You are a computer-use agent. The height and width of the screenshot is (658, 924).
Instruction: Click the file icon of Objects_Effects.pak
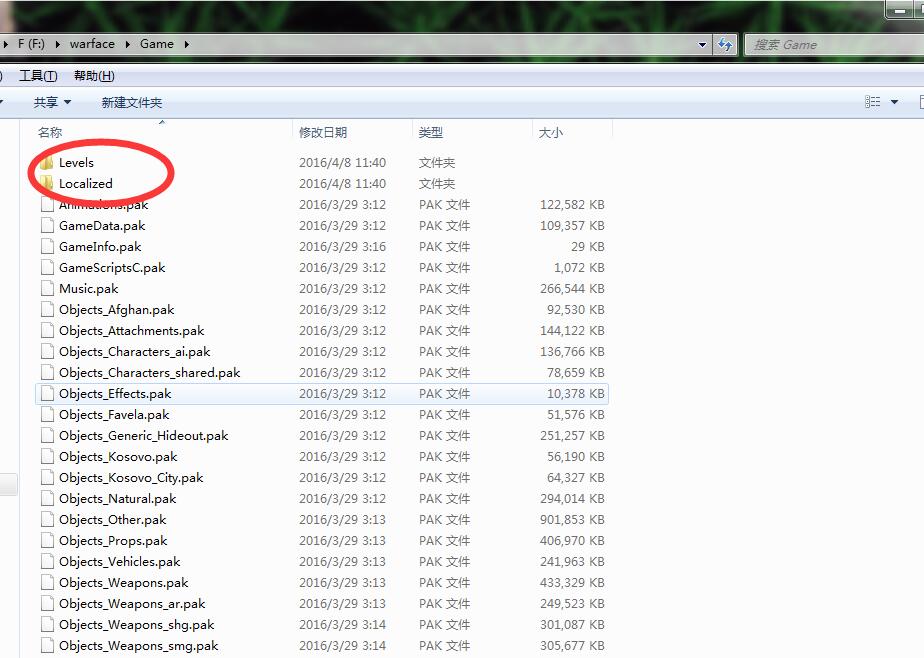pyautogui.click(x=47, y=394)
